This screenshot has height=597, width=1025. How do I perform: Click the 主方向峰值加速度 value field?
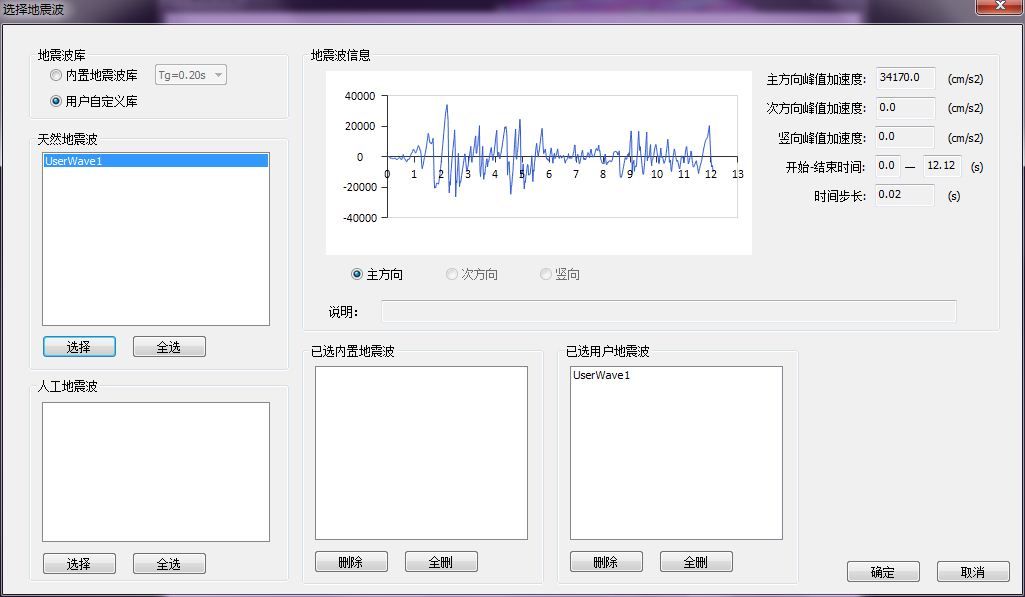click(905, 78)
